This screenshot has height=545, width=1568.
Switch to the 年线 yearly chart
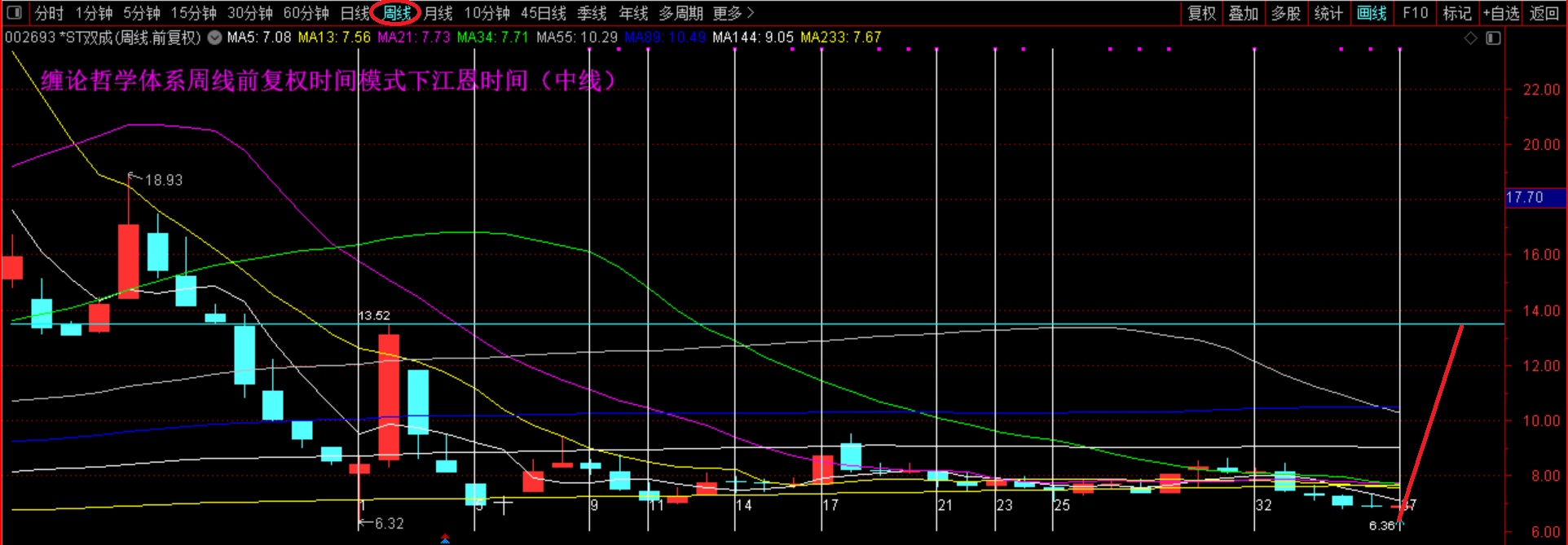633,13
